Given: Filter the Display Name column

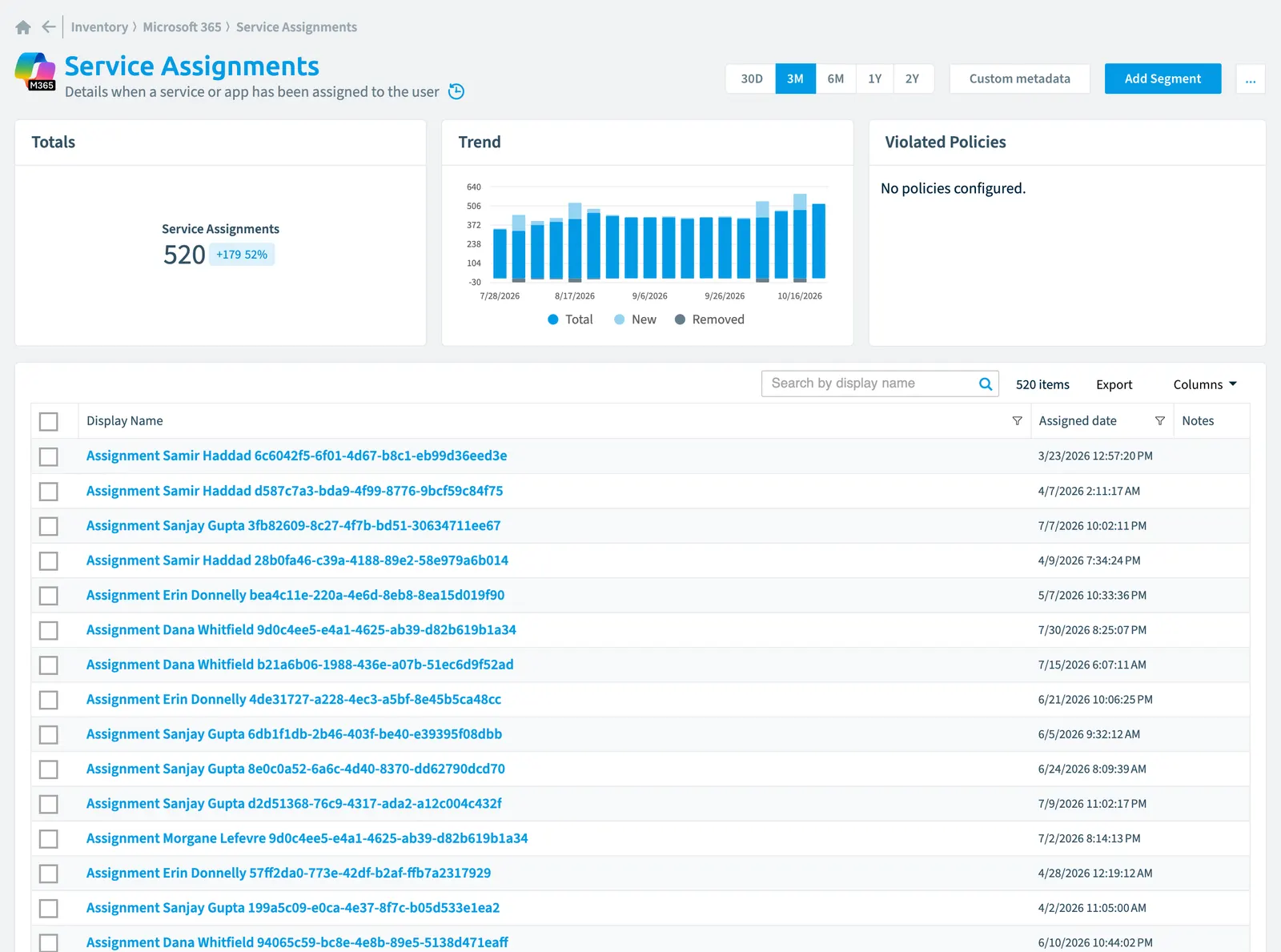Looking at the screenshot, I should coord(1017,421).
